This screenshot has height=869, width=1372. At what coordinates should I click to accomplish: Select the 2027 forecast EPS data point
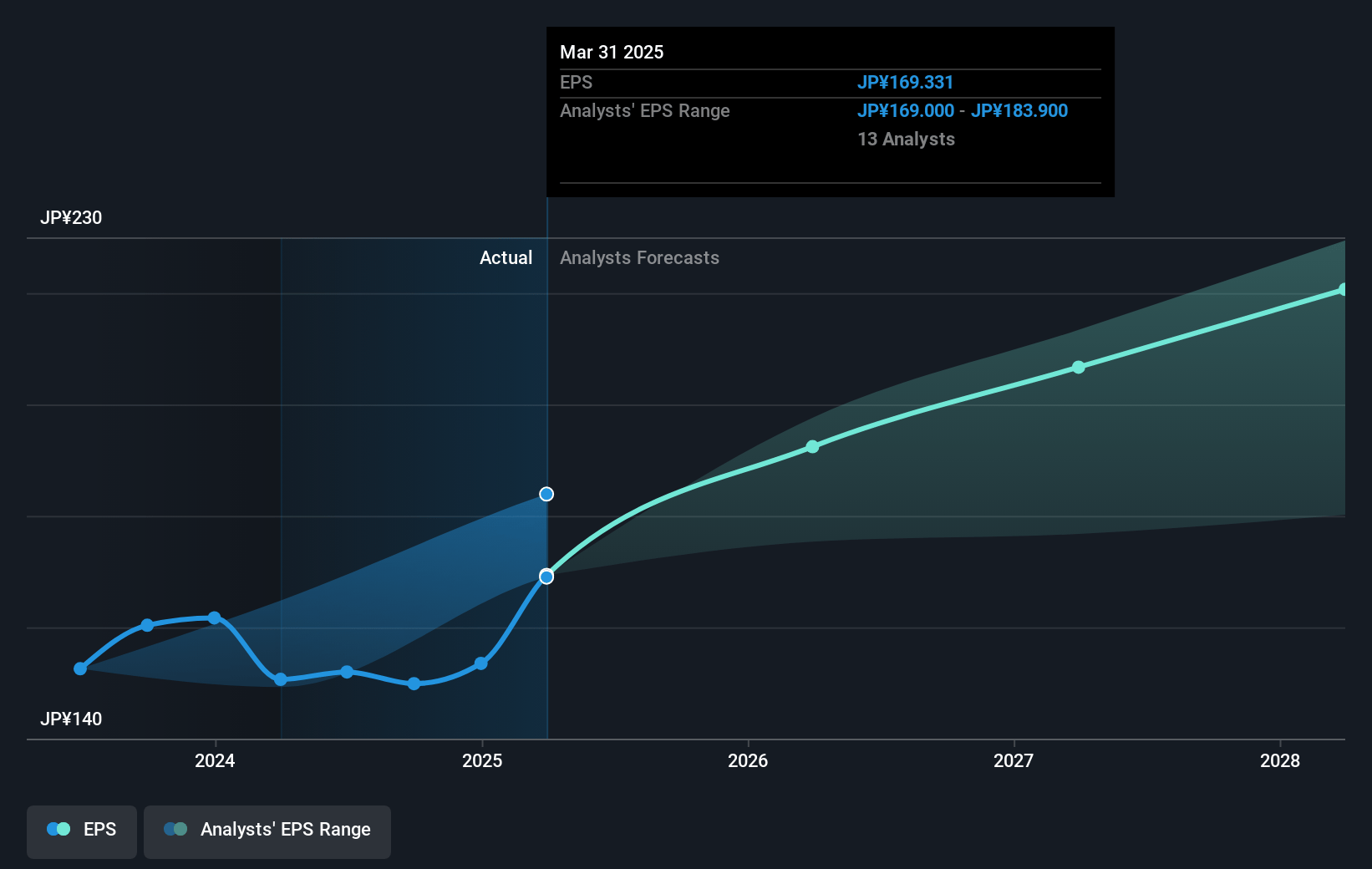click(x=1079, y=368)
